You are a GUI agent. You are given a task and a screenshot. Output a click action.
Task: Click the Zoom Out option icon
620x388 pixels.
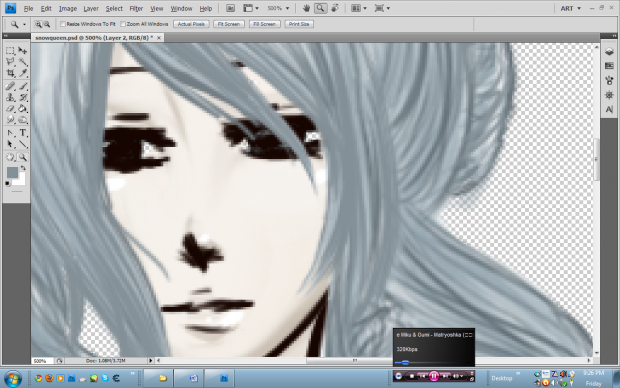tap(47, 24)
